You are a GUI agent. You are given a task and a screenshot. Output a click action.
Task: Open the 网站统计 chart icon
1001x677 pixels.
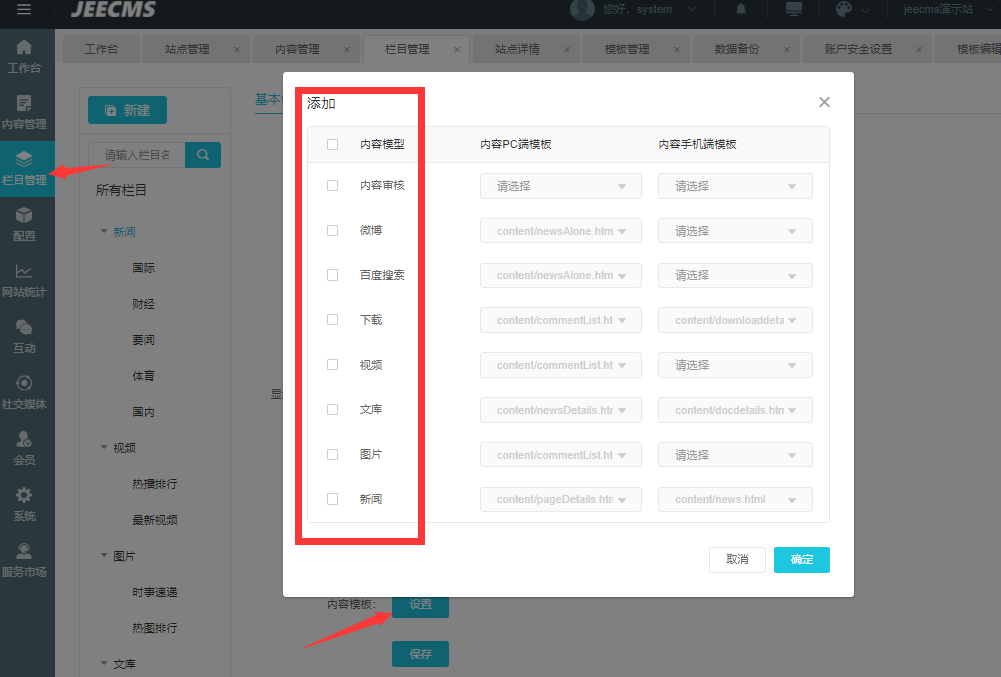point(24,271)
